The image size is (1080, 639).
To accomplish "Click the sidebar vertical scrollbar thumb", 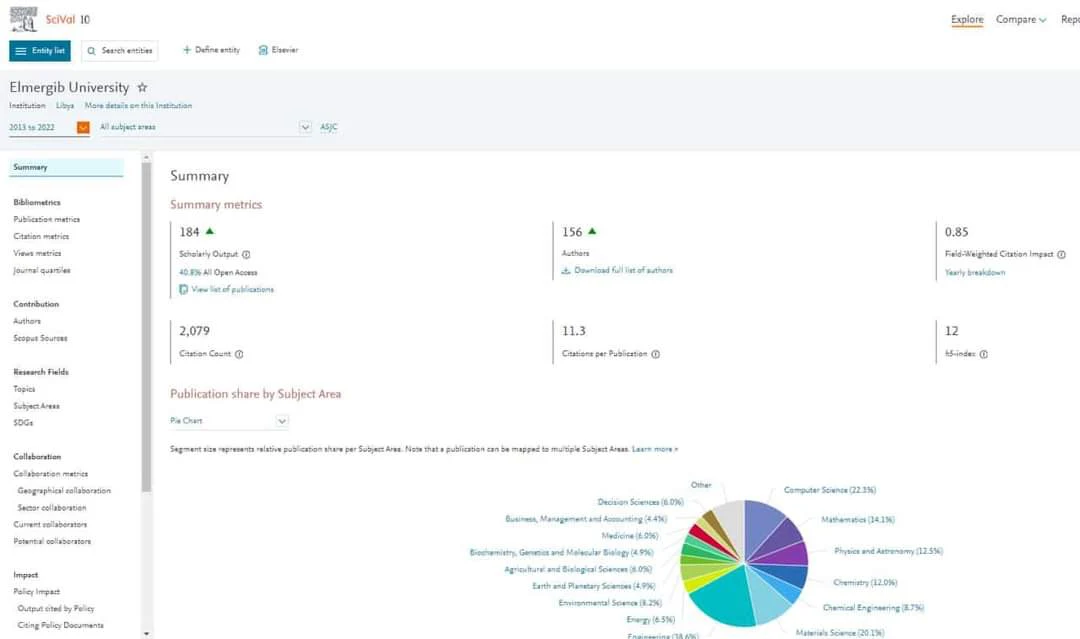I will 146,327.
